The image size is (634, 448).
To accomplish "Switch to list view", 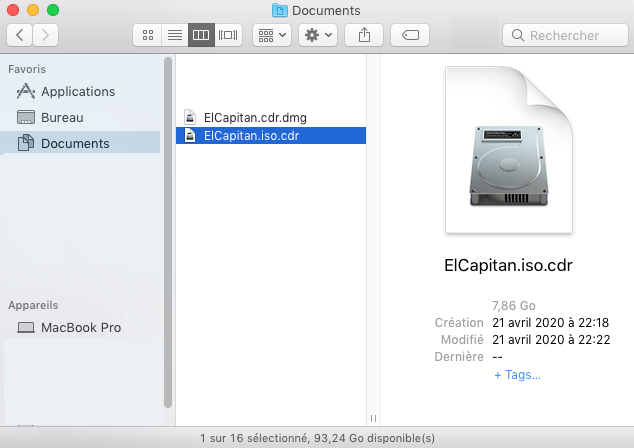I will [175, 35].
